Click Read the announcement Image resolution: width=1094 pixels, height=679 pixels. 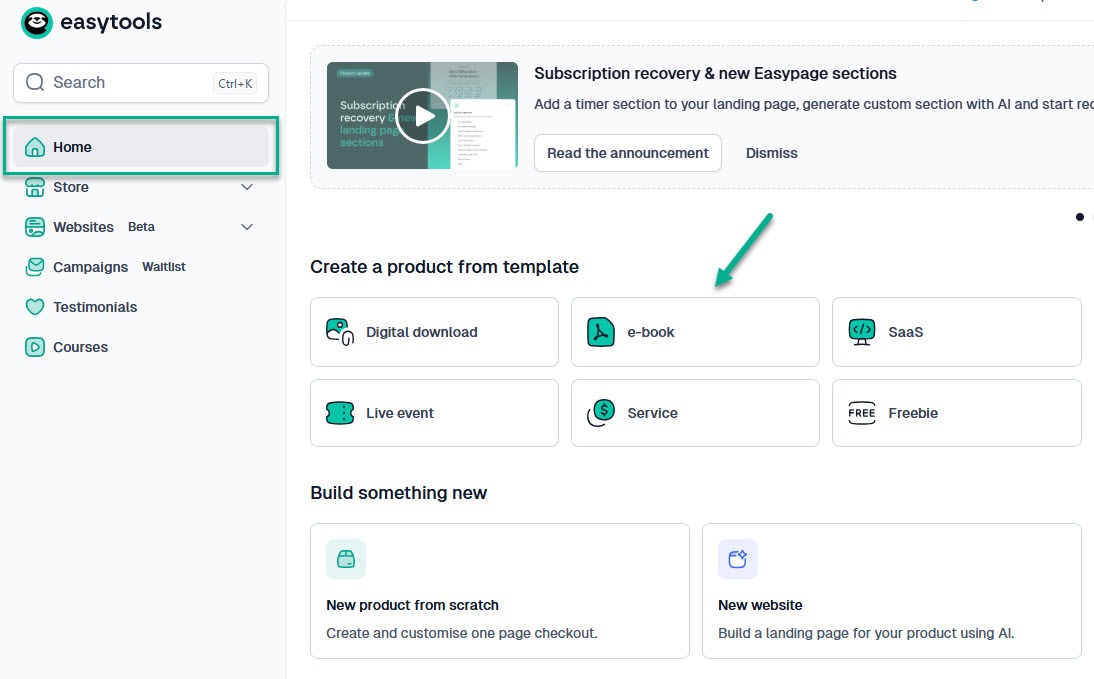point(627,153)
